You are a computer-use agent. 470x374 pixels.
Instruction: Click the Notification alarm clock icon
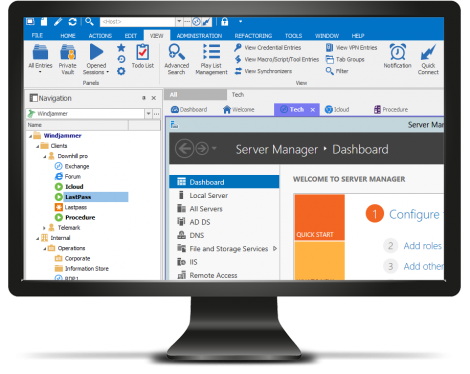398,52
